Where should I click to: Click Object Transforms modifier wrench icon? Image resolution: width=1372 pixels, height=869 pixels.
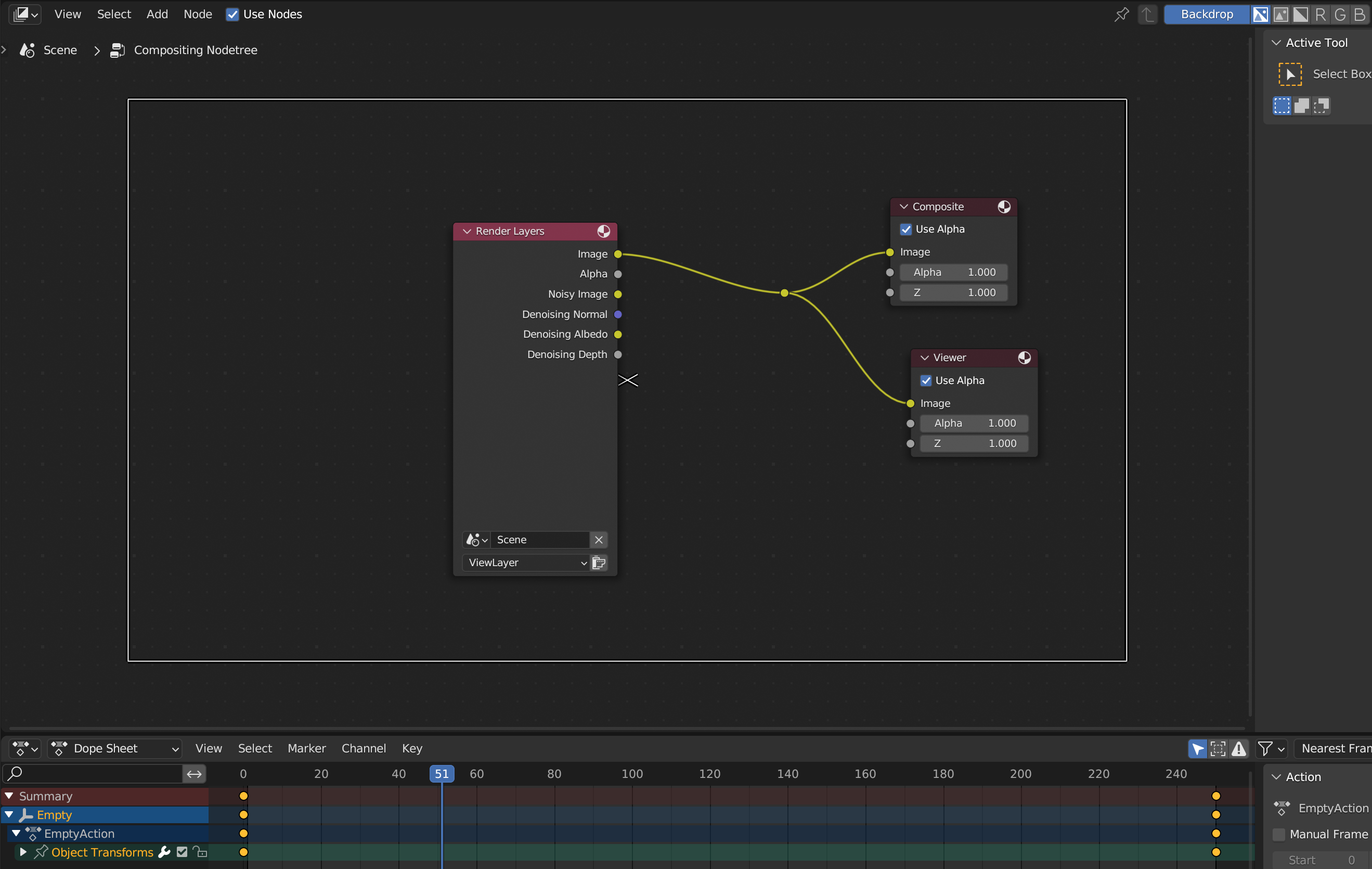(x=164, y=852)
